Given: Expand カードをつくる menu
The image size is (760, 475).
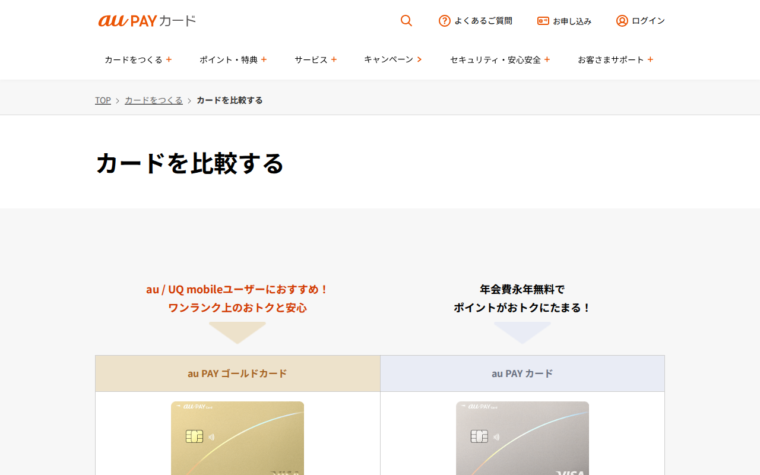Looking at the screenshot, I should 138,60.
